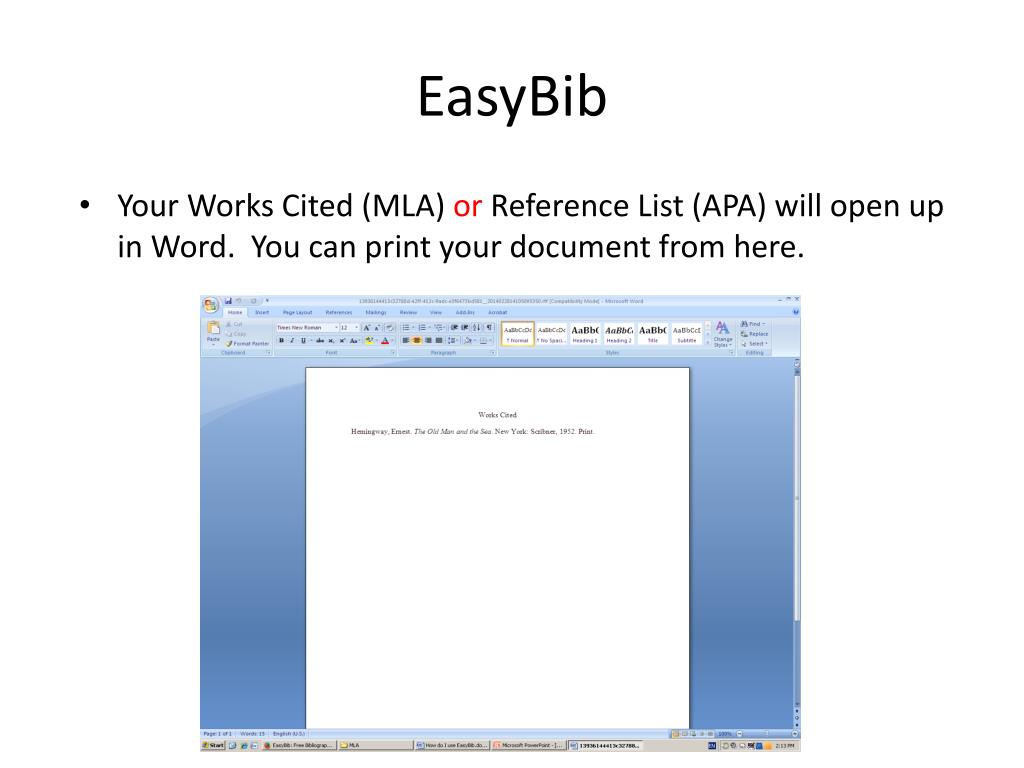
Task: Click the Windows Start button
Action: [213, 745]
